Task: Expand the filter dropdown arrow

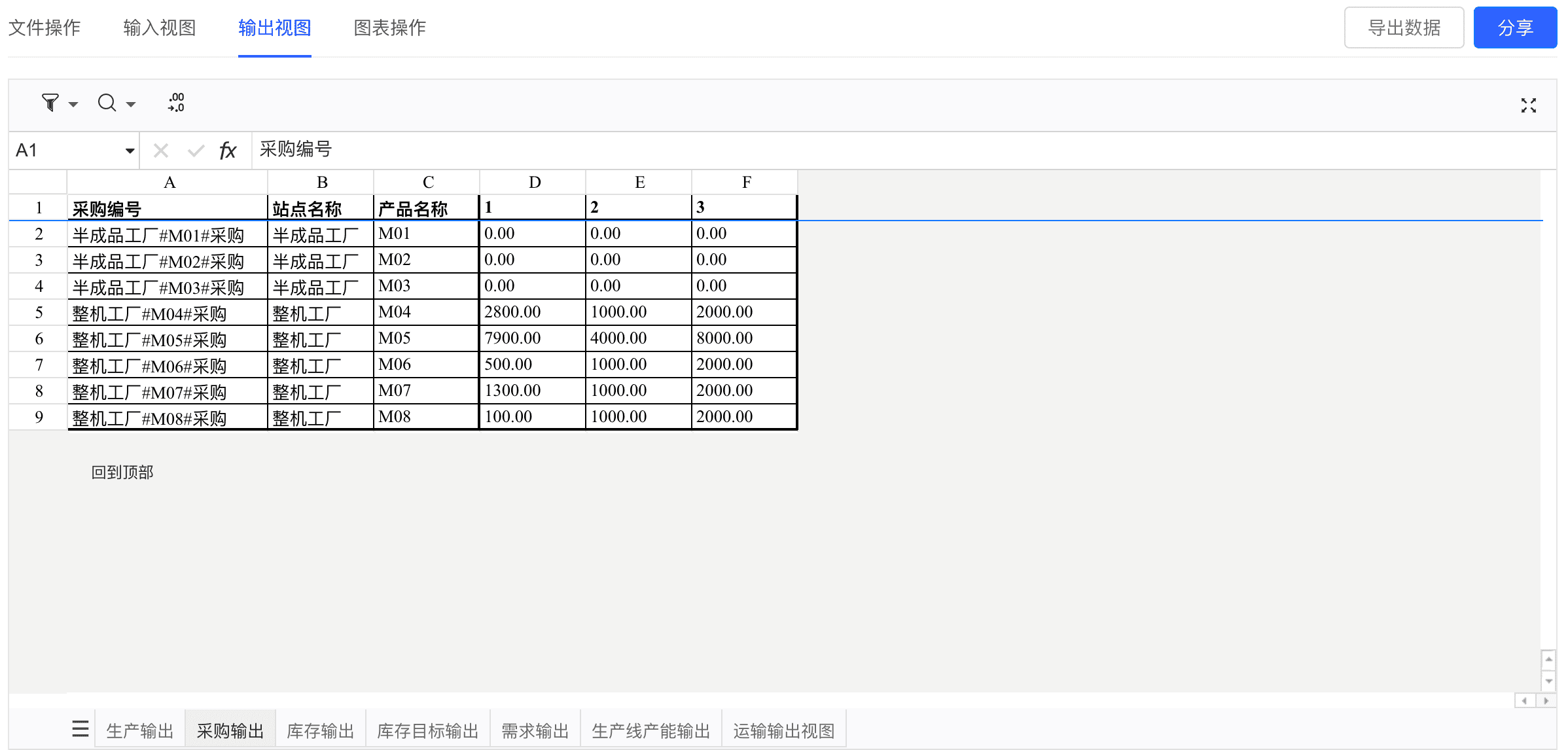Action: point(73,104)
